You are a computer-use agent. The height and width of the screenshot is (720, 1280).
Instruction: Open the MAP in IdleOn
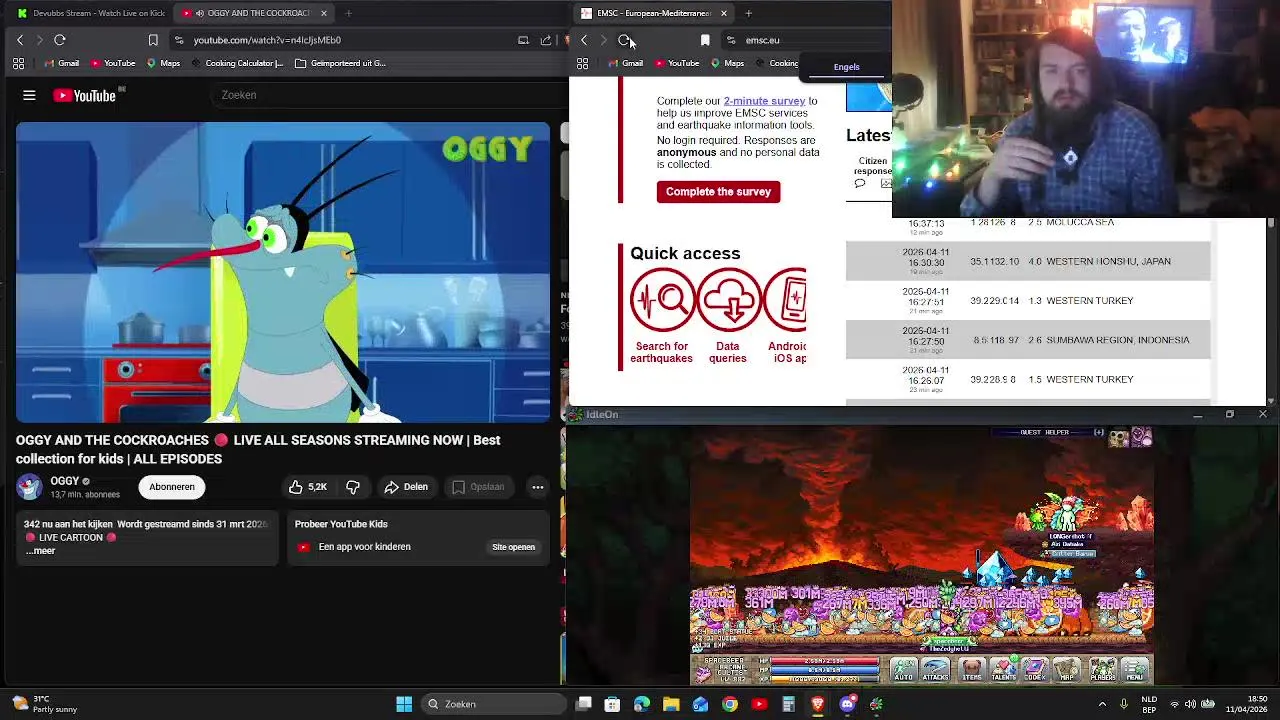[x=1067, y=669]
